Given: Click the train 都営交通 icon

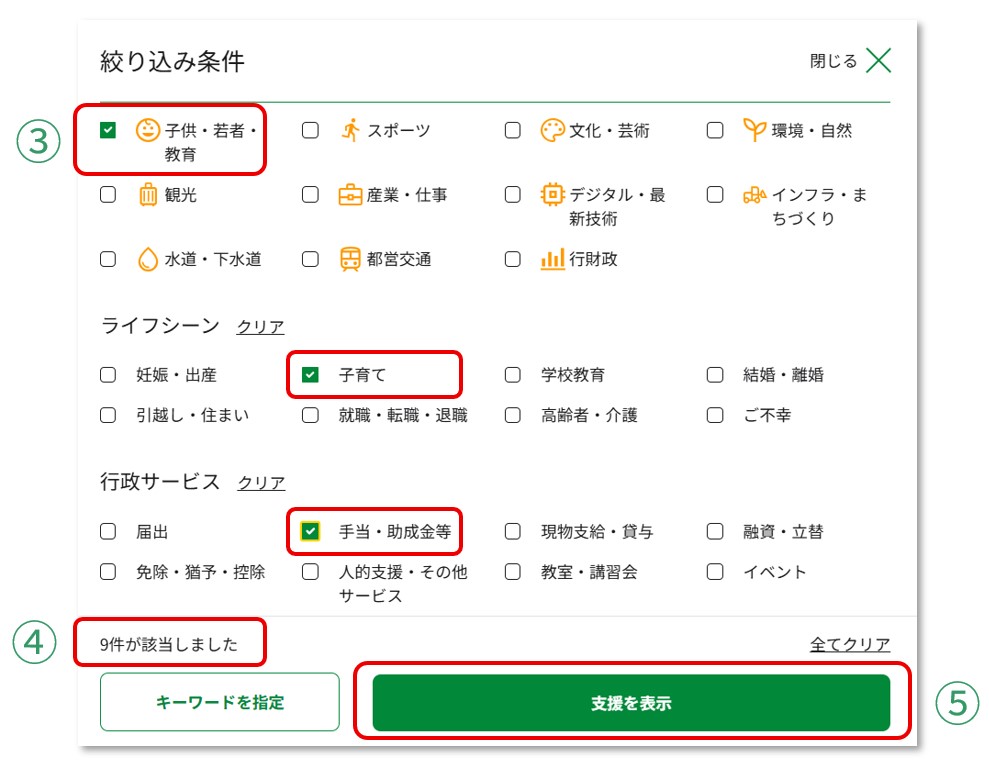Looking at the screenshot, I should pyautogui.click(x=350, y=259).
